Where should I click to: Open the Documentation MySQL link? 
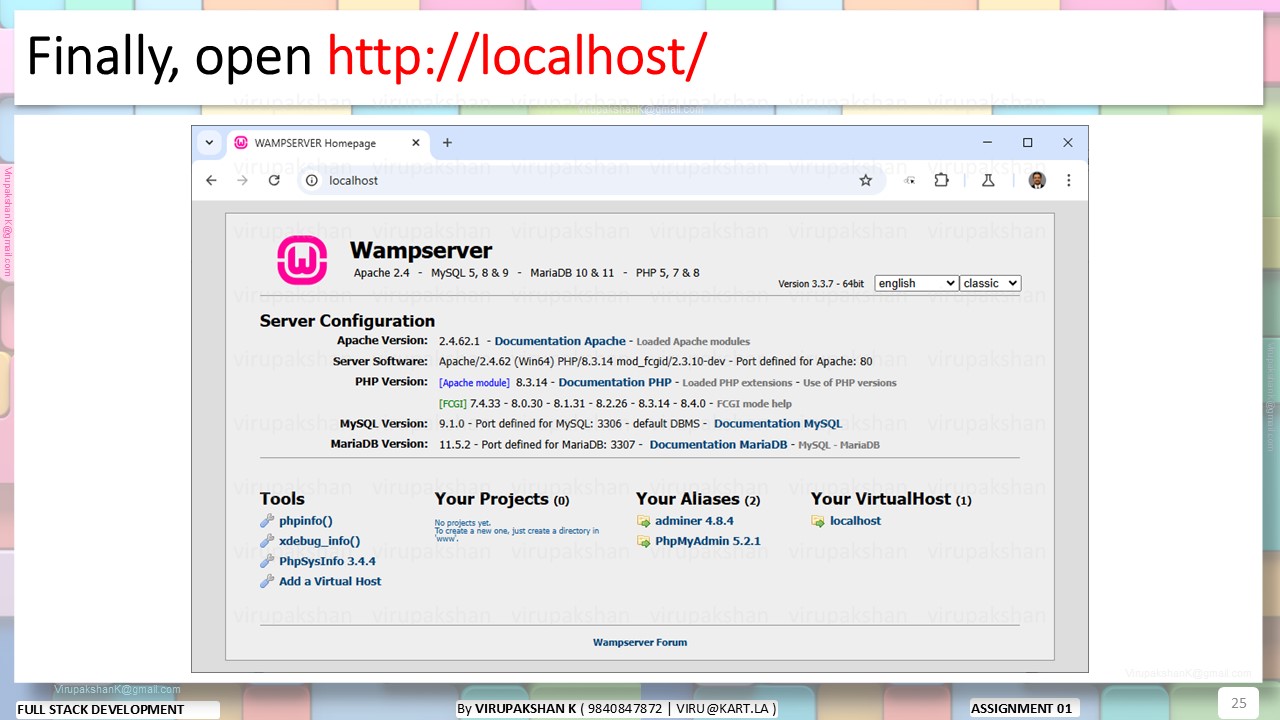coord(778,423)
